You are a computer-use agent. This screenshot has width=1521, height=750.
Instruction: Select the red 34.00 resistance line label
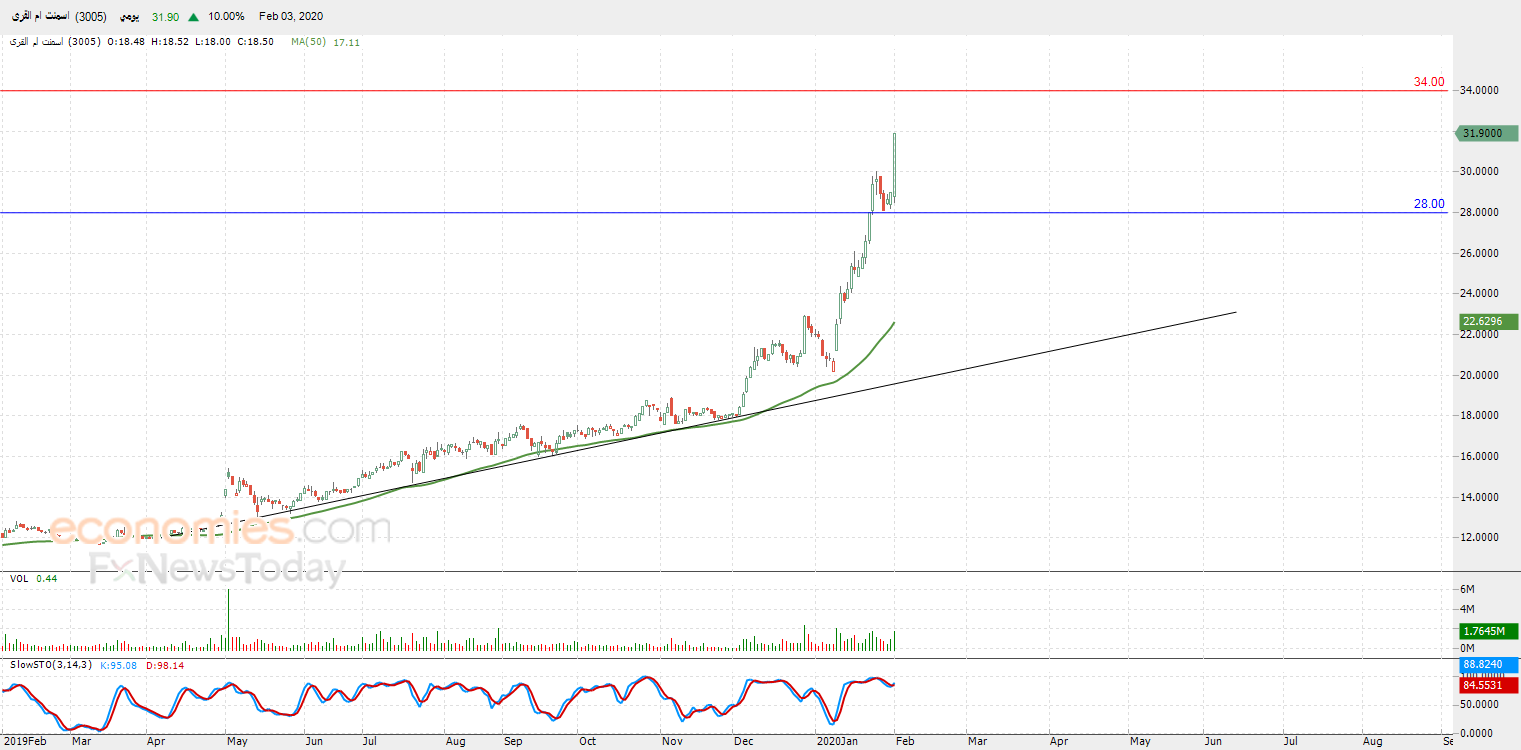[x=1429, y=82]
